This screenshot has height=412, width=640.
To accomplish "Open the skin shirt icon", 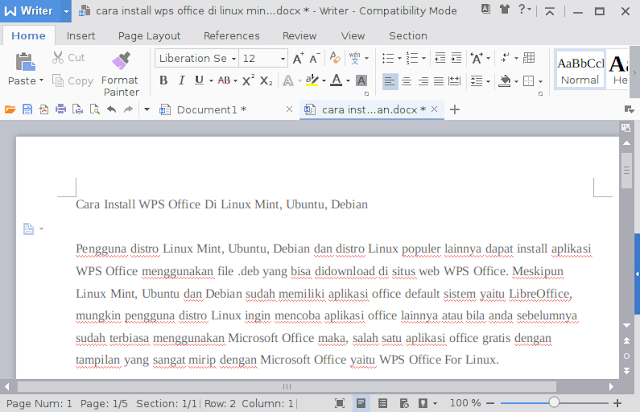I will 505,9.
